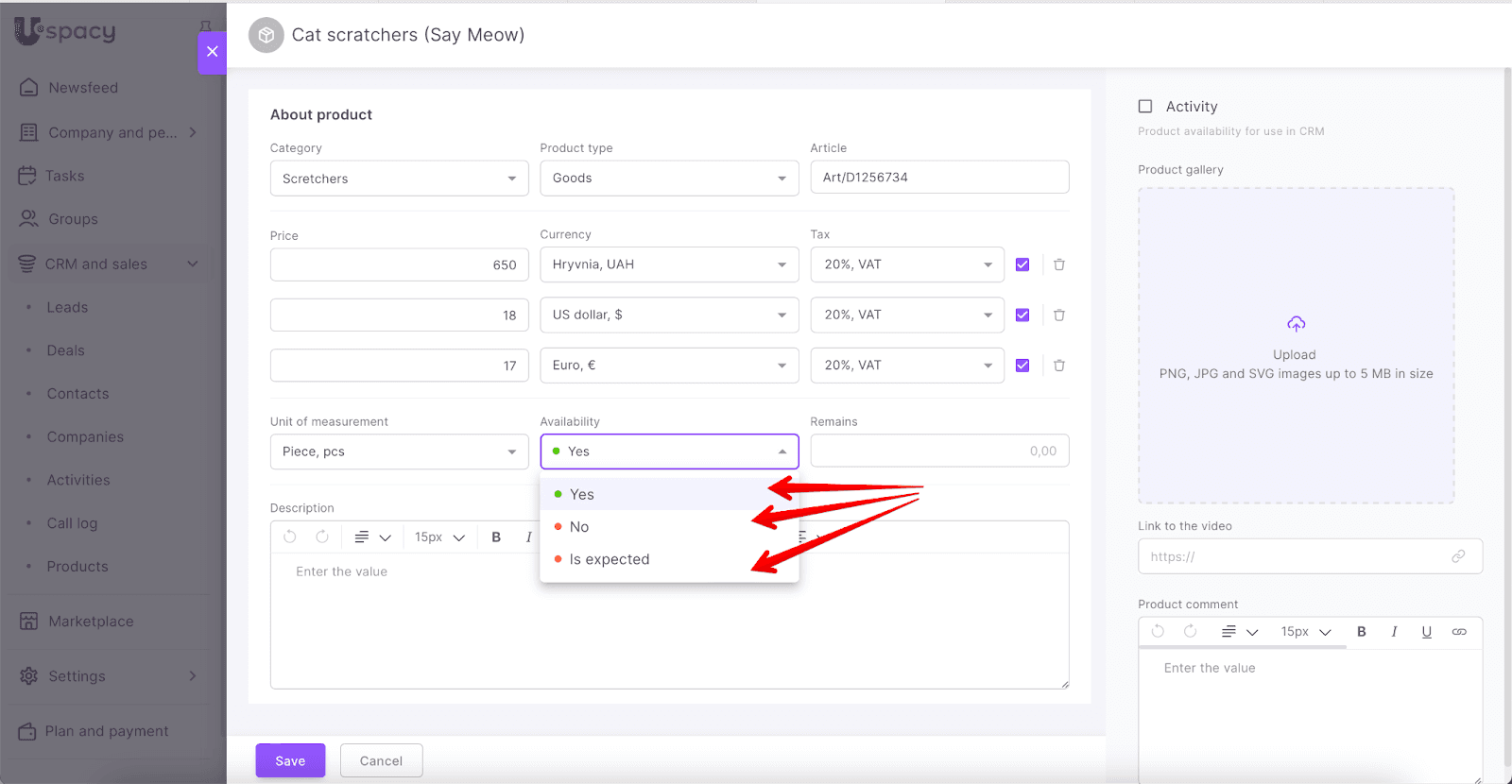This screenshot has height=784, width=1512.
Task: Open the Category dropdown
Action: (x=399, y=179)
